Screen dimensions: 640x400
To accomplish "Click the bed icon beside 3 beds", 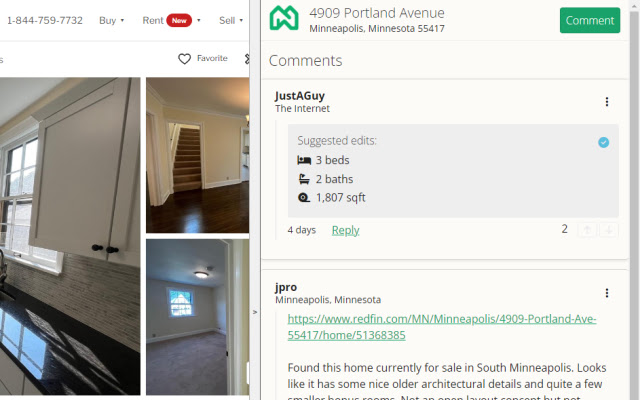I will click(x=304, y=160).
